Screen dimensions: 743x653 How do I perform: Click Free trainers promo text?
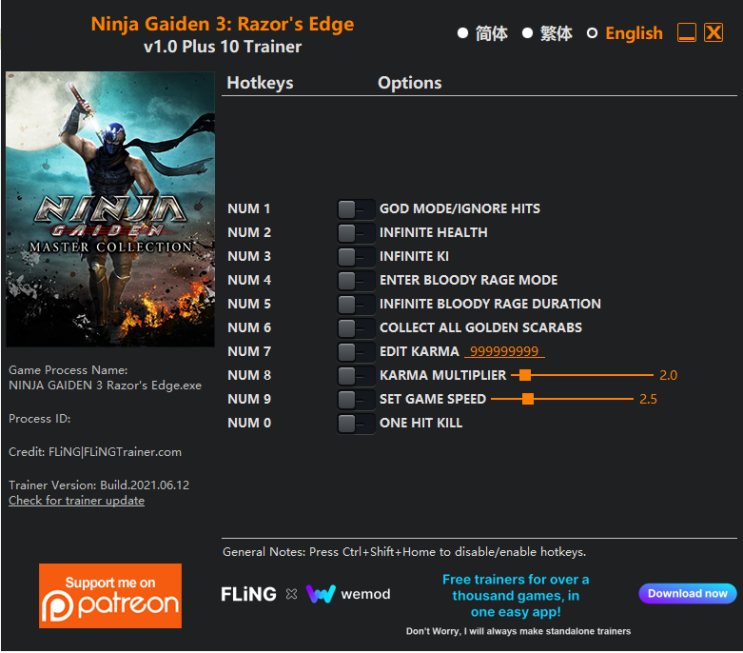point(516,596)
